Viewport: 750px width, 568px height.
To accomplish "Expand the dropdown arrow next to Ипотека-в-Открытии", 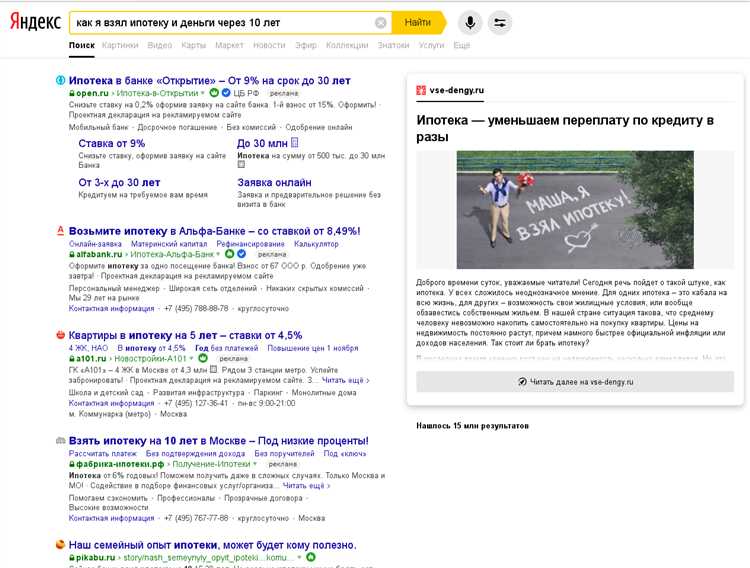I will [203, 93].
